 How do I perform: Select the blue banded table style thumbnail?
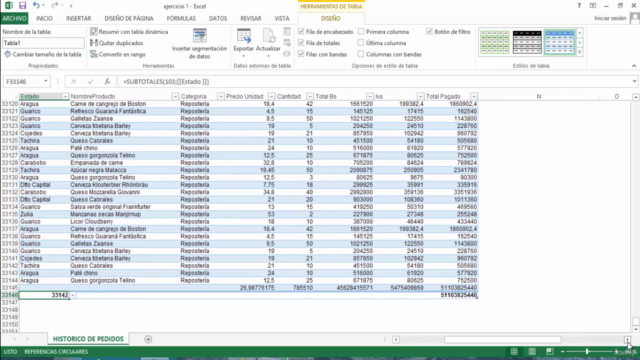(559, 42)
